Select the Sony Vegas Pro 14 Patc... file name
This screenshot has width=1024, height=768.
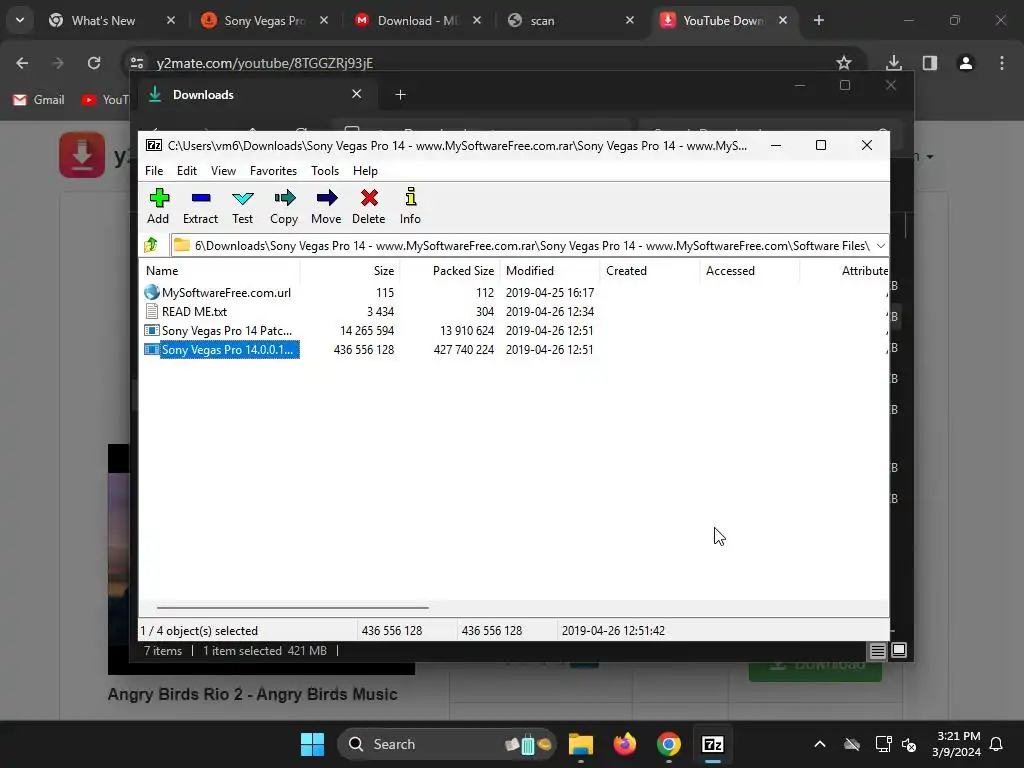click(227, 330)
